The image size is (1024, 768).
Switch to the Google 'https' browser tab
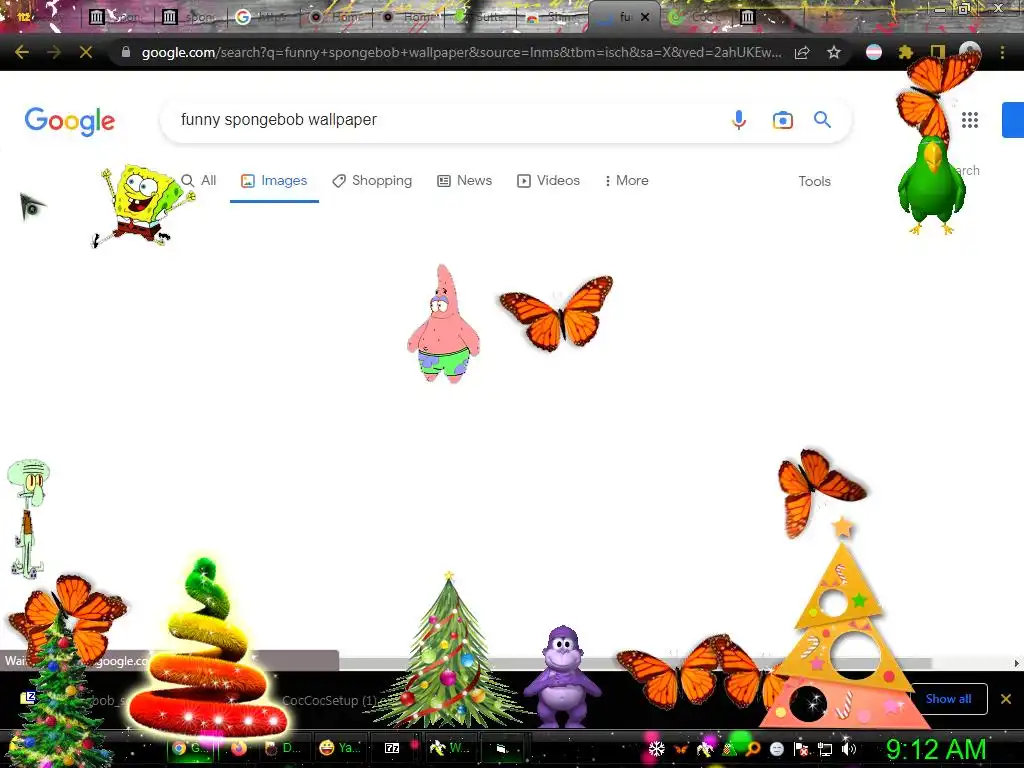(263, 17)
